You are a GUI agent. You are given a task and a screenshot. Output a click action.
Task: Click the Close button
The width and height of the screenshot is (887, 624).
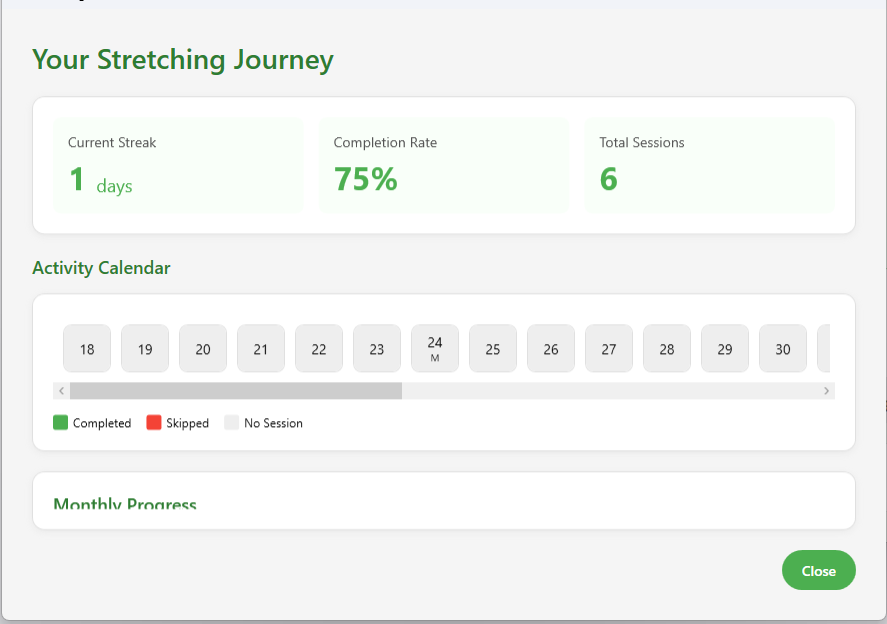pos(818,570)
